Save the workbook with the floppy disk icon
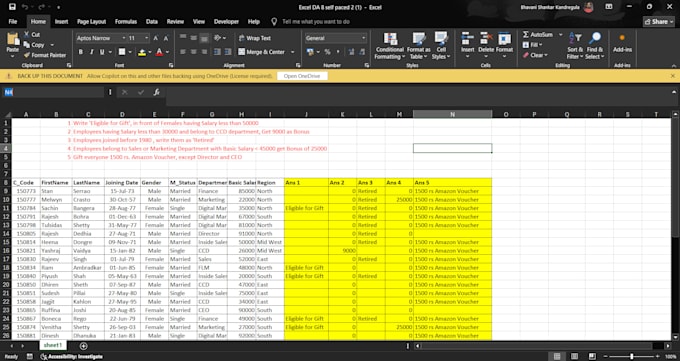Image resolution: width=680 pixels, height=361 pixels. click(x=12, y=7)
